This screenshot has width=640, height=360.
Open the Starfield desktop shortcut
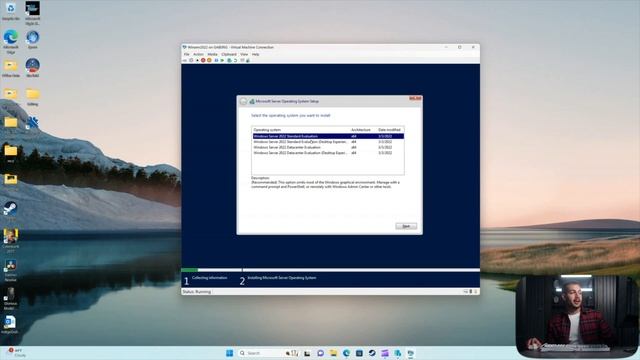click(x=33, y=68)
